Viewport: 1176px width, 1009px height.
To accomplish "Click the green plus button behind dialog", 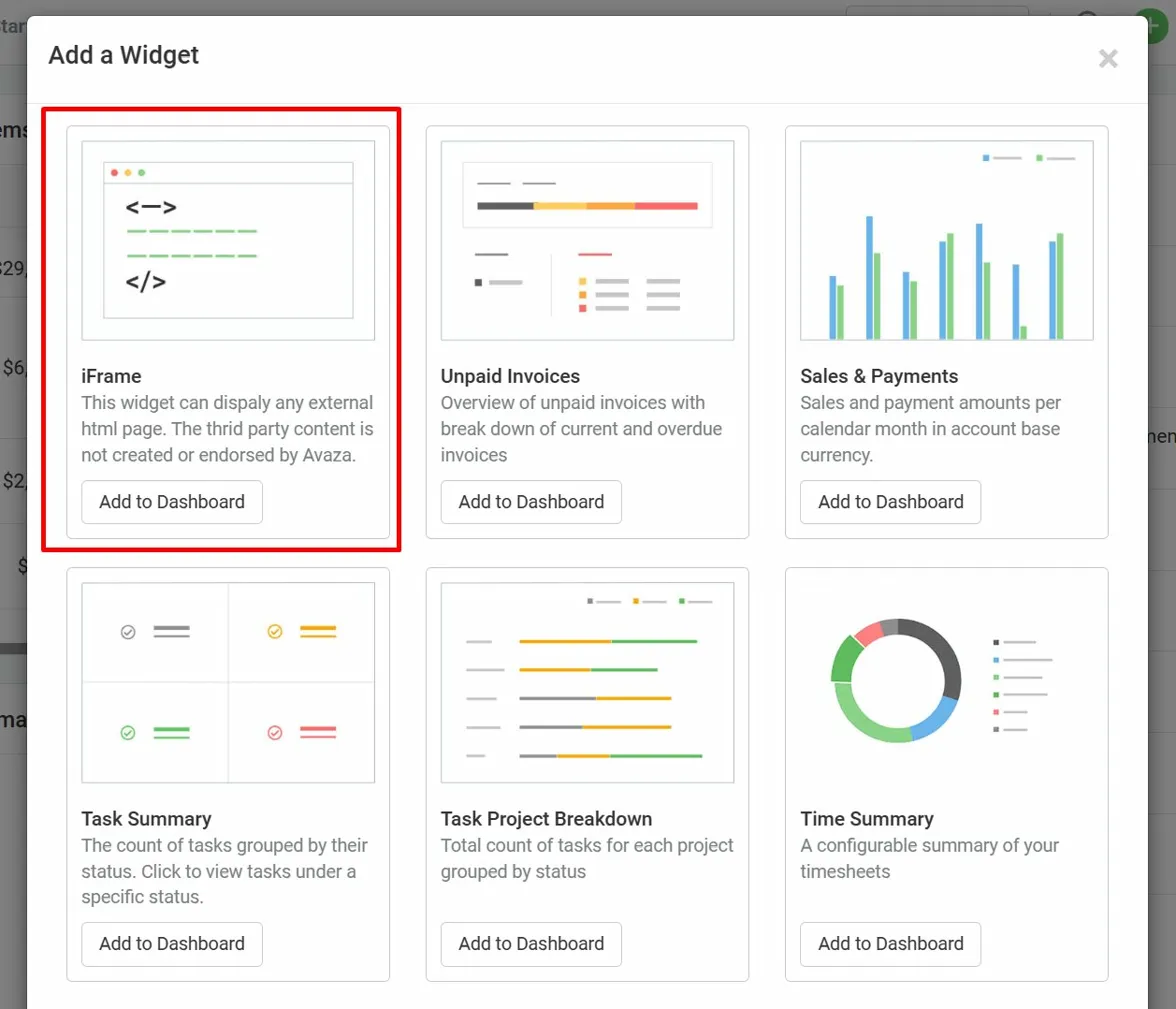I will pos(1158,23).
